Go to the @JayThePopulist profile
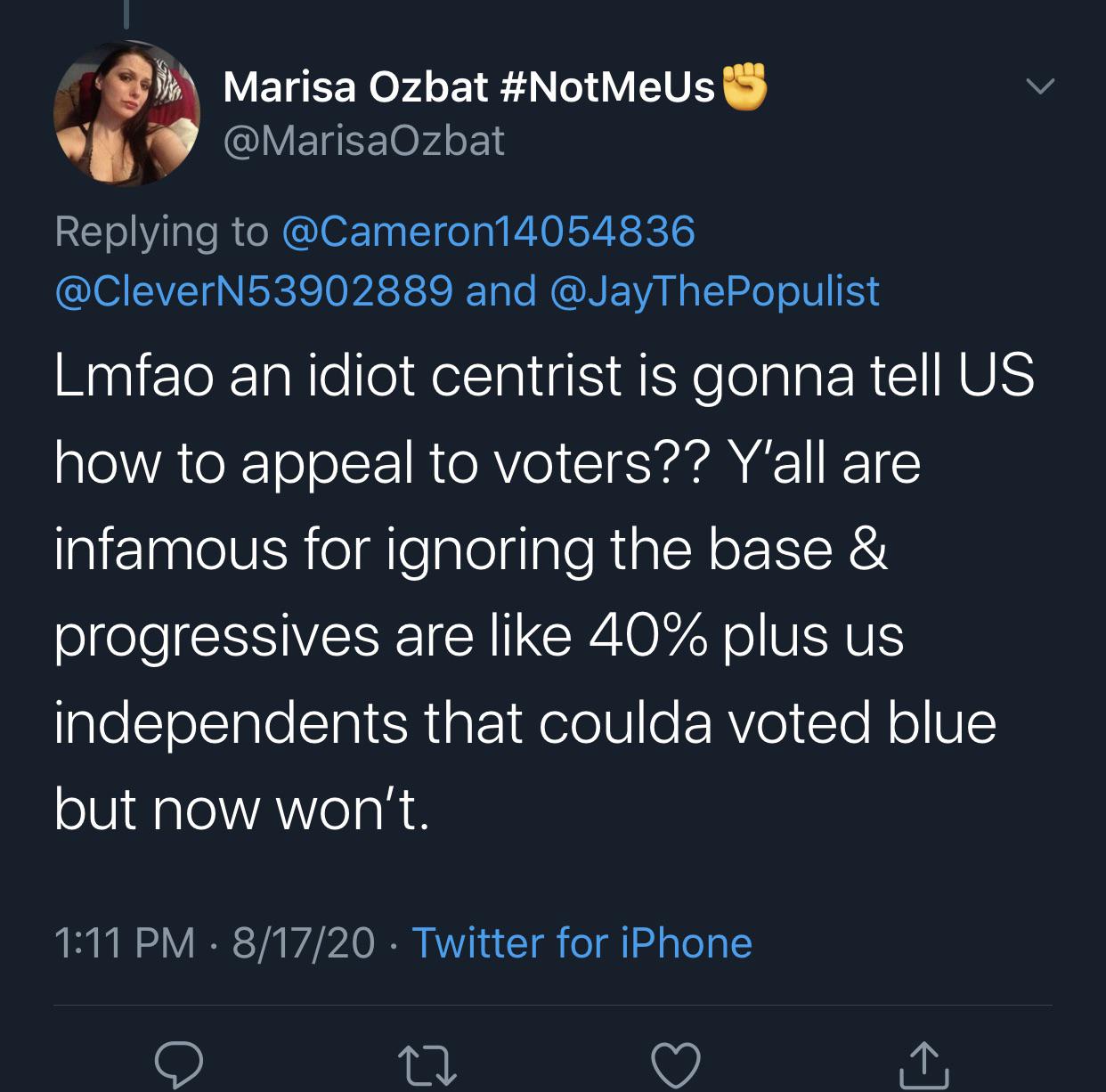 pyautogui.click(x=715, y=291)
